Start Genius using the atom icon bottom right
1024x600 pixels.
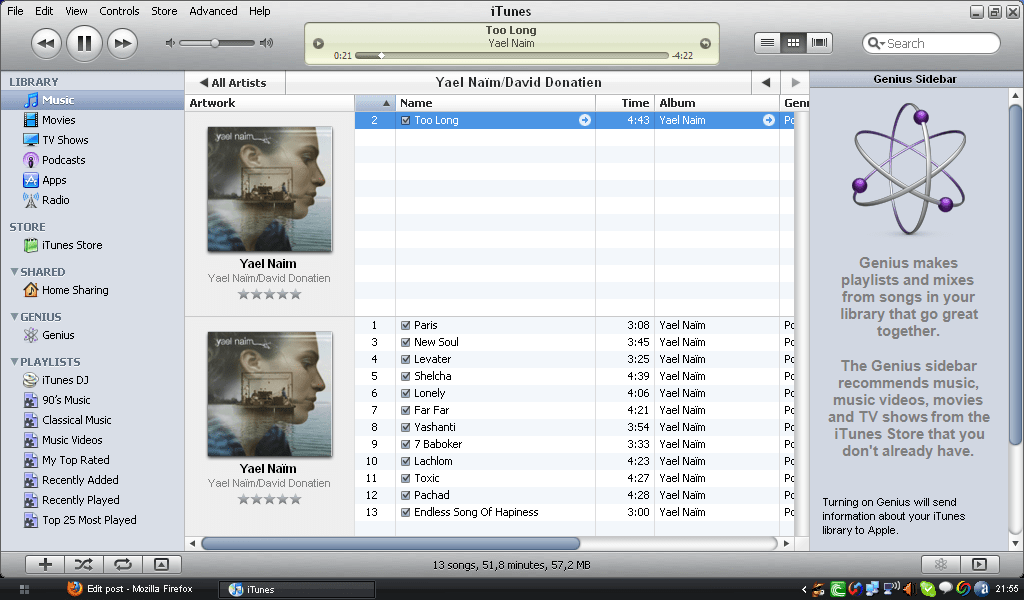click(x=940, y=564)
